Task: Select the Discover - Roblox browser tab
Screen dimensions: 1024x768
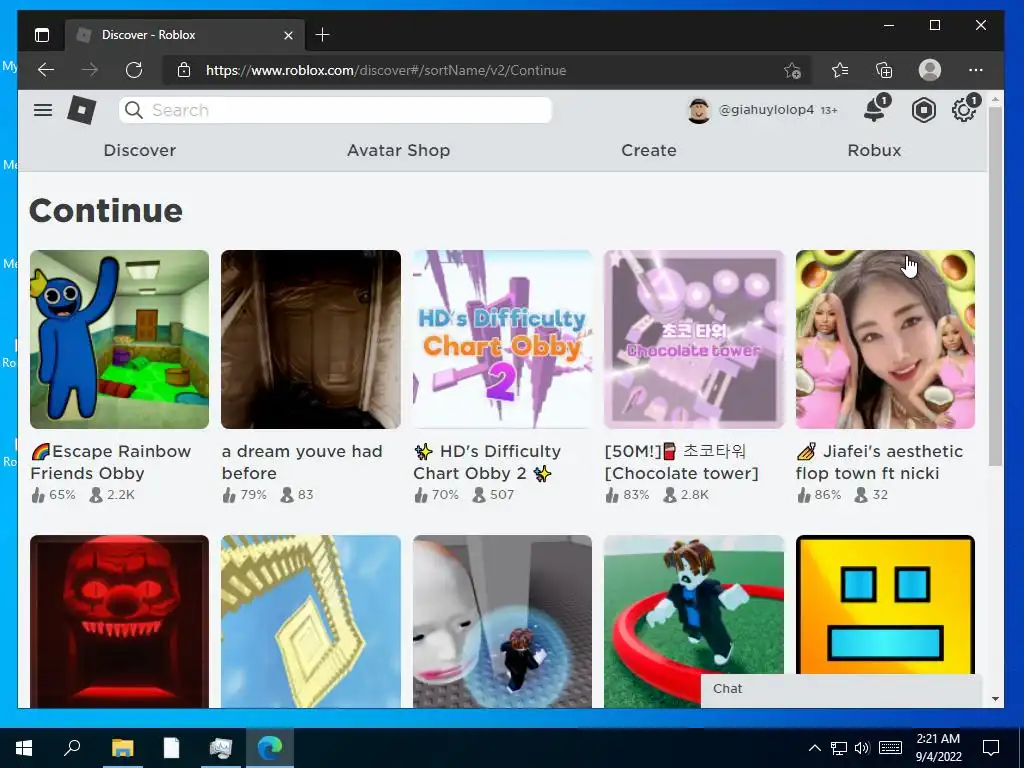Action: [184, 35]
